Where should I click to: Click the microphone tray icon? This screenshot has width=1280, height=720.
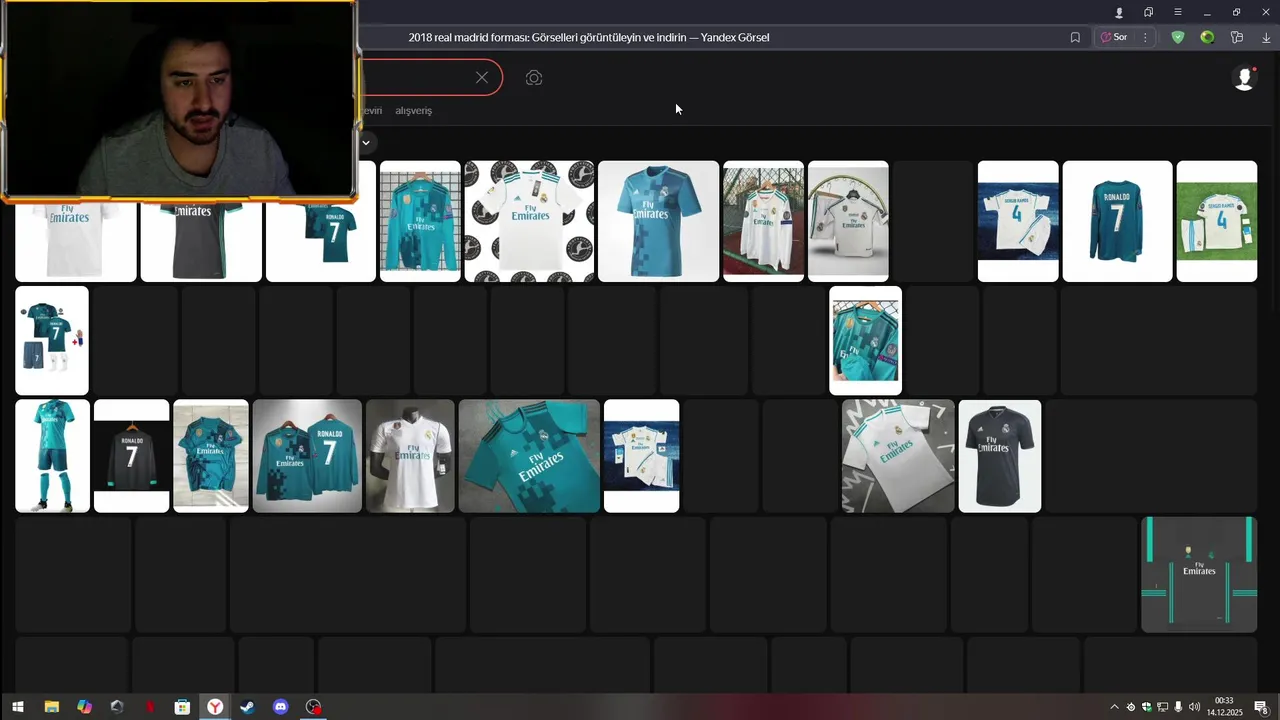(1178, 707)
